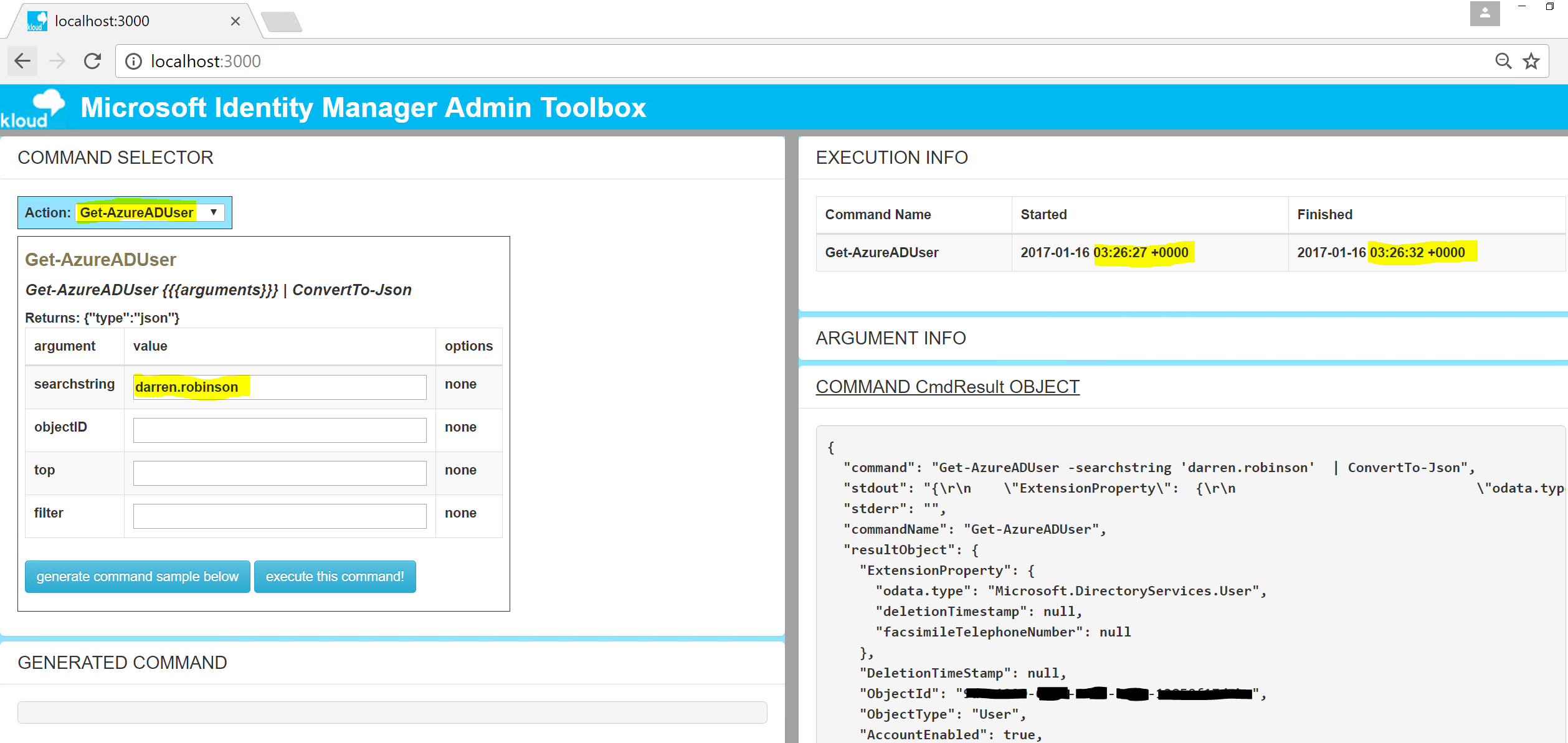Close the localhost:3000 tab
Screen dimensions: 1568x743
pyautogui.click(x=235, y=21)
